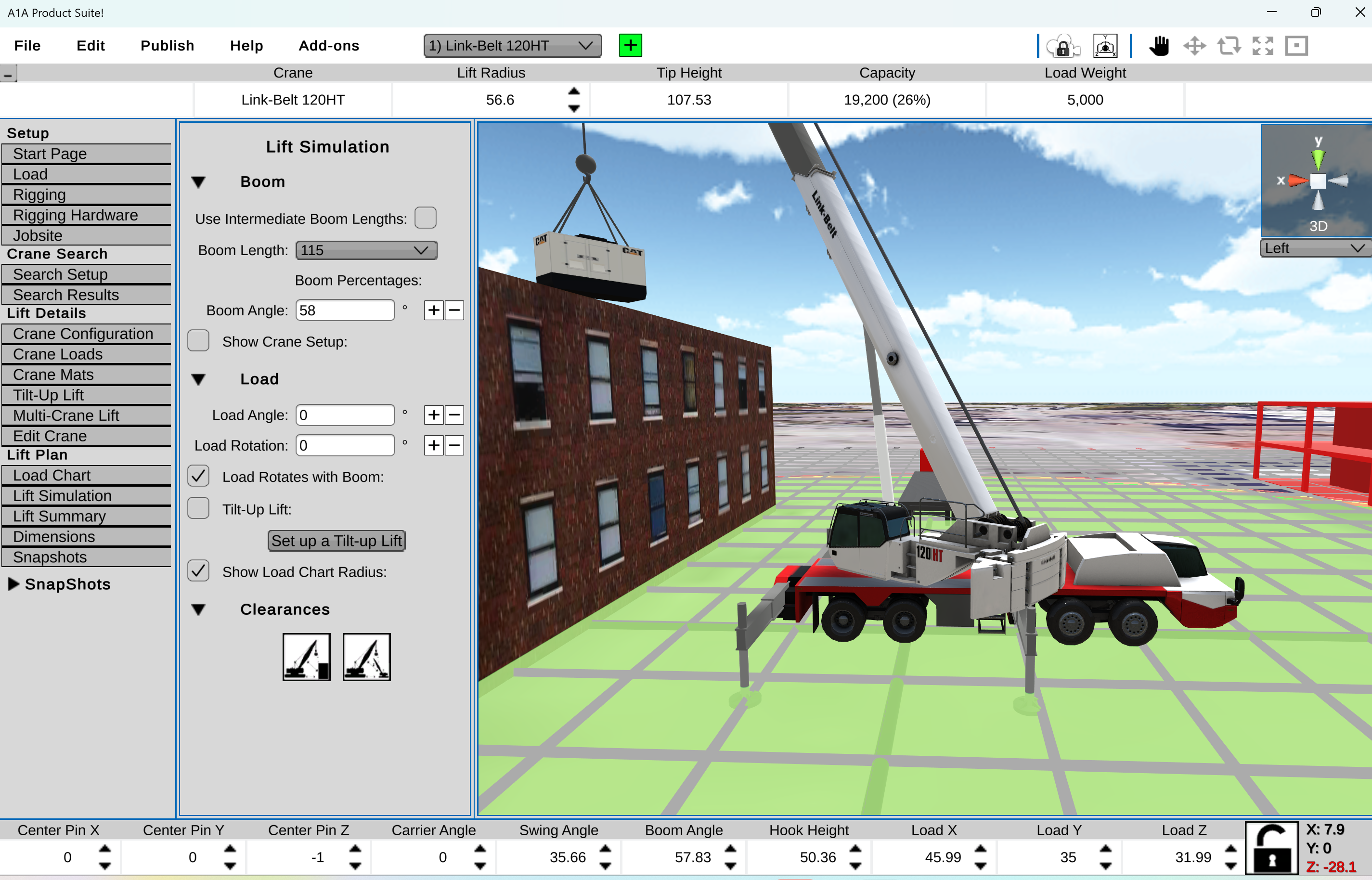Open the Add-ons menu

click(x=329, y=46)
